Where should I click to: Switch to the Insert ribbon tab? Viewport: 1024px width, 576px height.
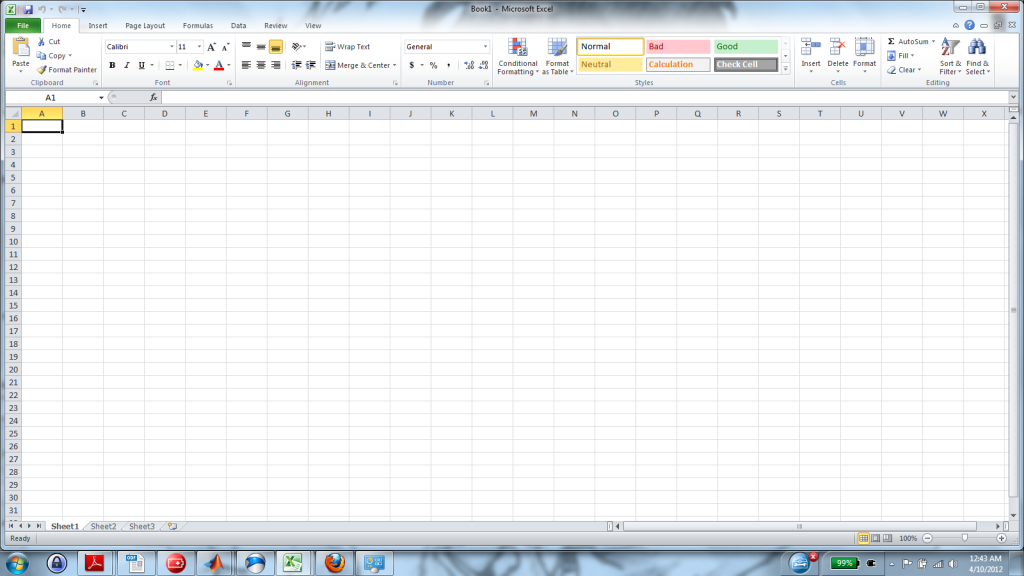[x=98, y=25]
